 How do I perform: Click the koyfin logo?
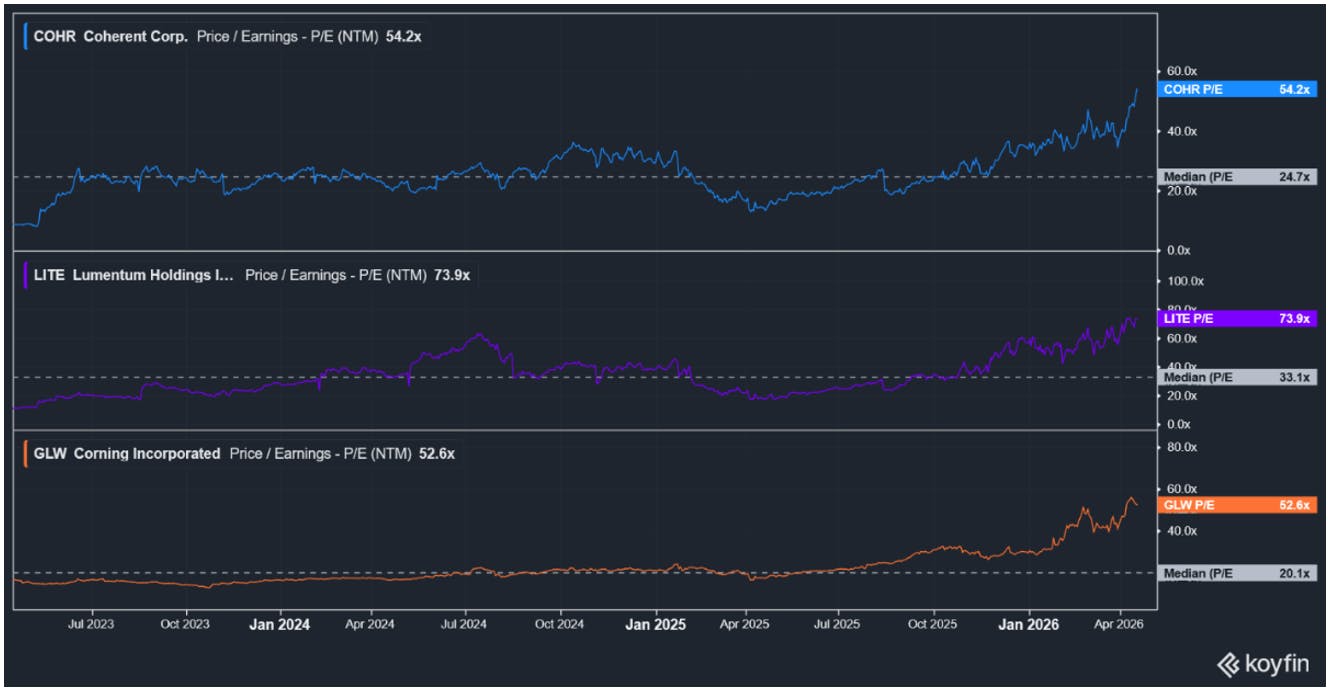tap(1261, 663)
